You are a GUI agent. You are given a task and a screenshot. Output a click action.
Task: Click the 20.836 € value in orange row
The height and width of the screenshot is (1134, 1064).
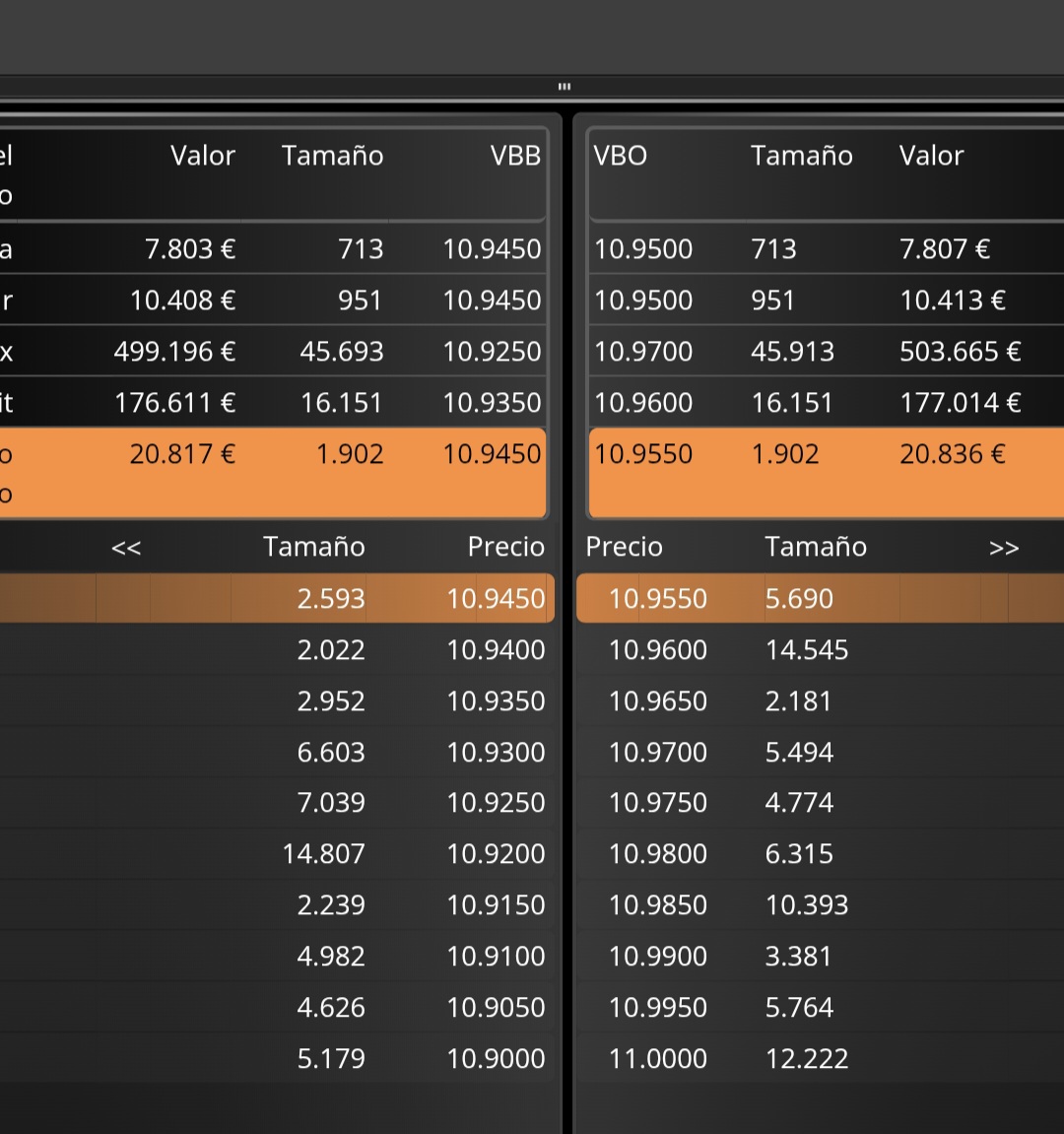952,454
